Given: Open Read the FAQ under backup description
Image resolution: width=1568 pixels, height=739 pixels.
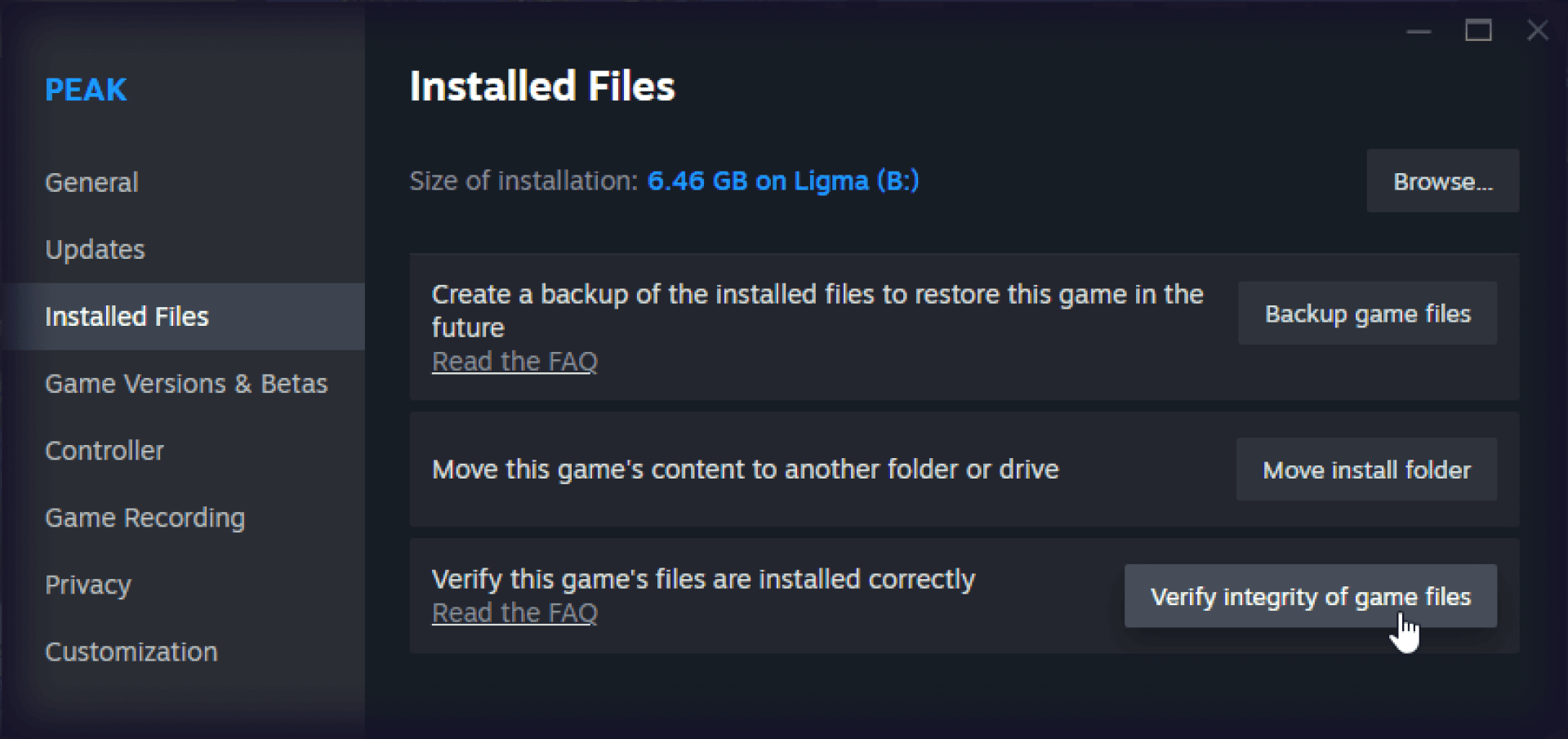Looking at the screenshot, I should click(514, 361).
